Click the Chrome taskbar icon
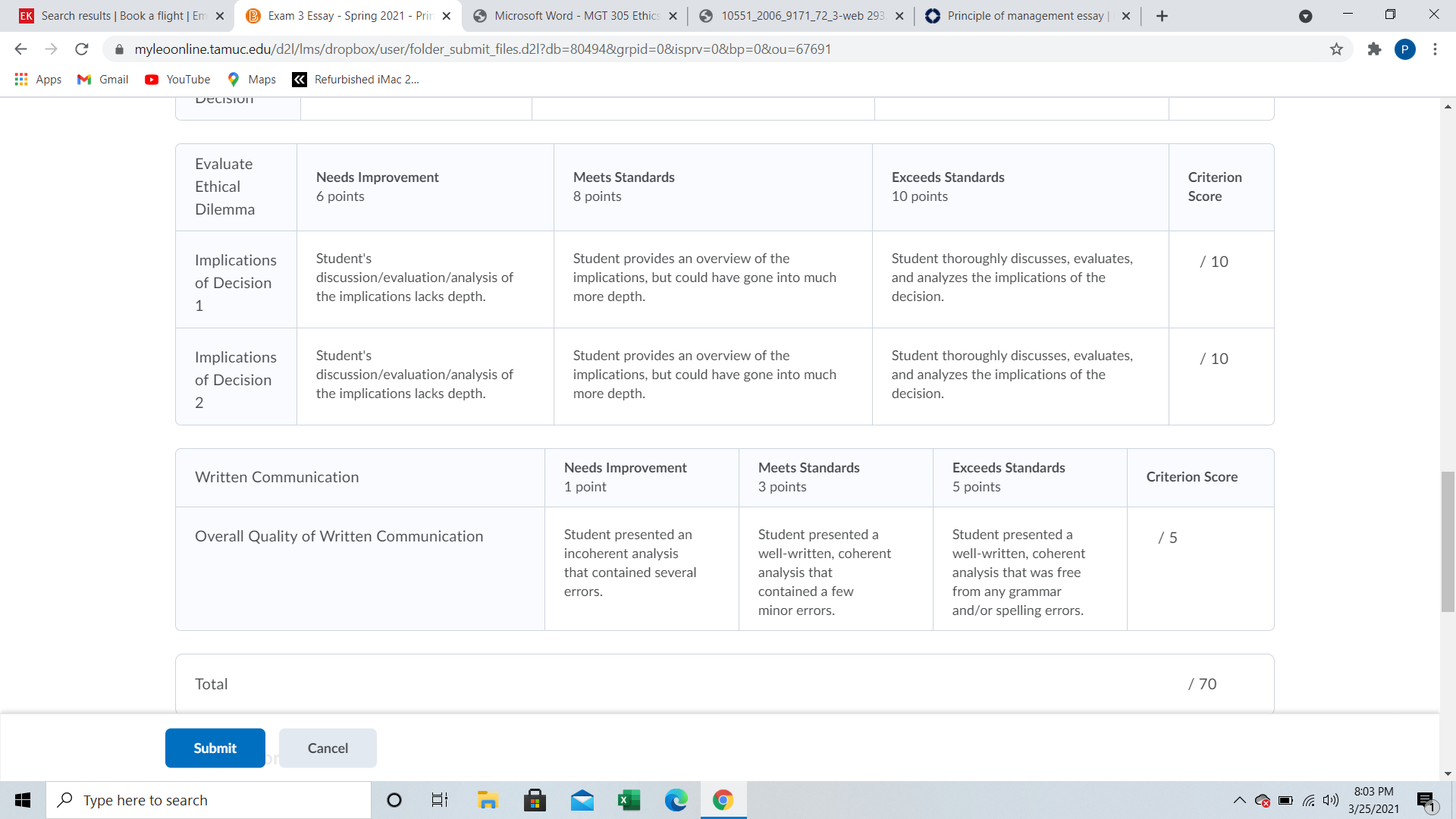The image size is (1456, 819). [x=723, y=800]
